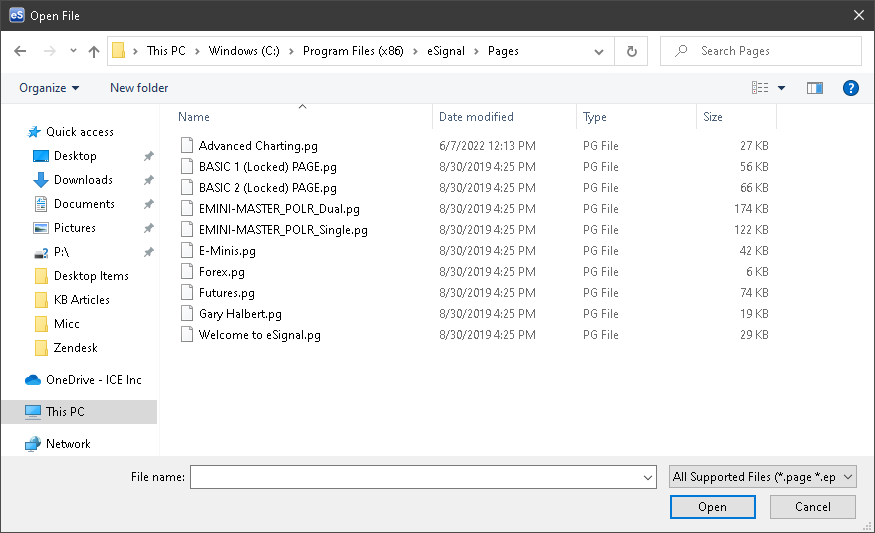Click the Futures.pg file icon
875x533 pixels.
tap(187, 292)
